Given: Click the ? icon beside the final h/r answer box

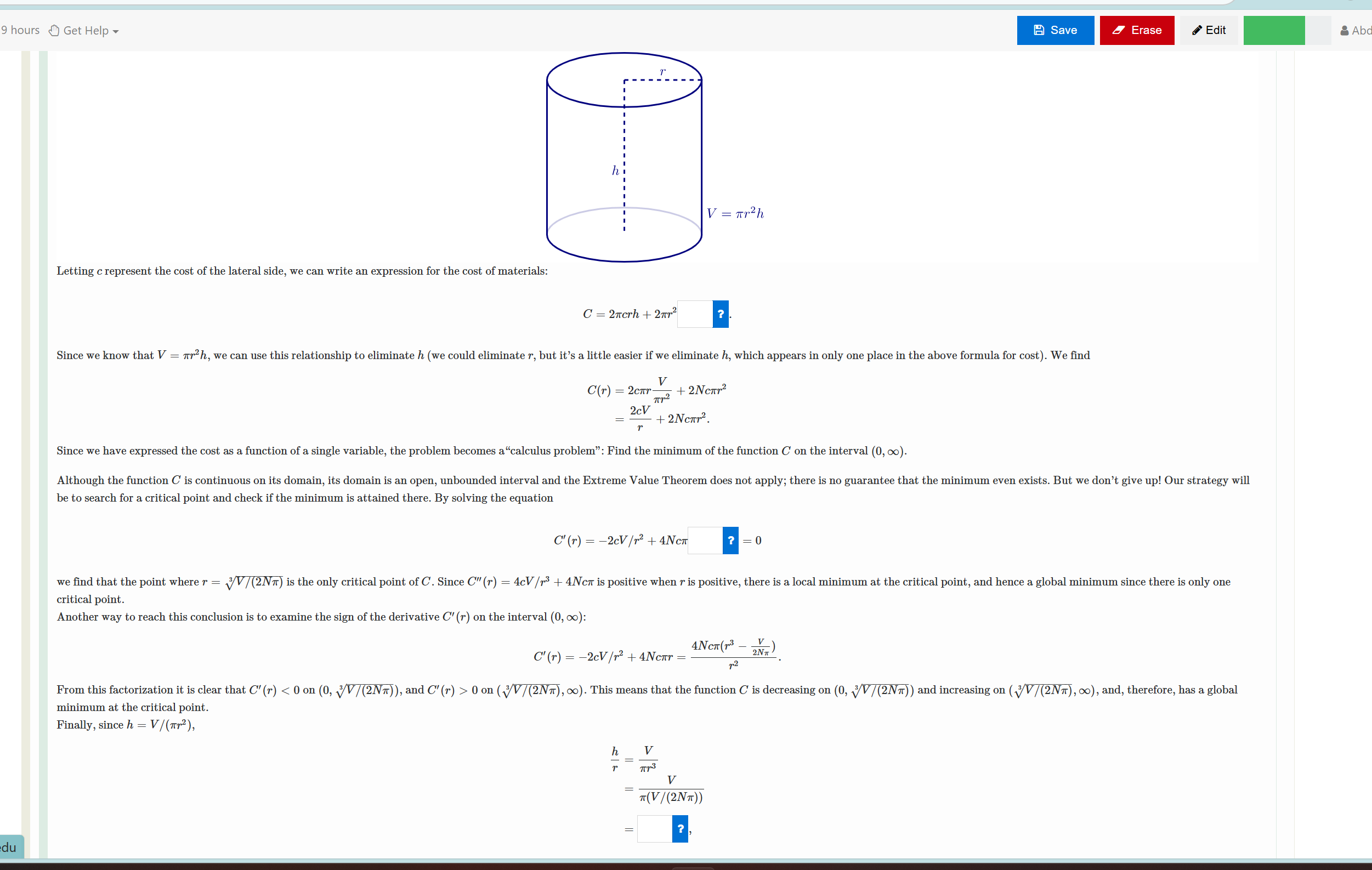Looking at the screenshot, I should click(x=681, y=829).
